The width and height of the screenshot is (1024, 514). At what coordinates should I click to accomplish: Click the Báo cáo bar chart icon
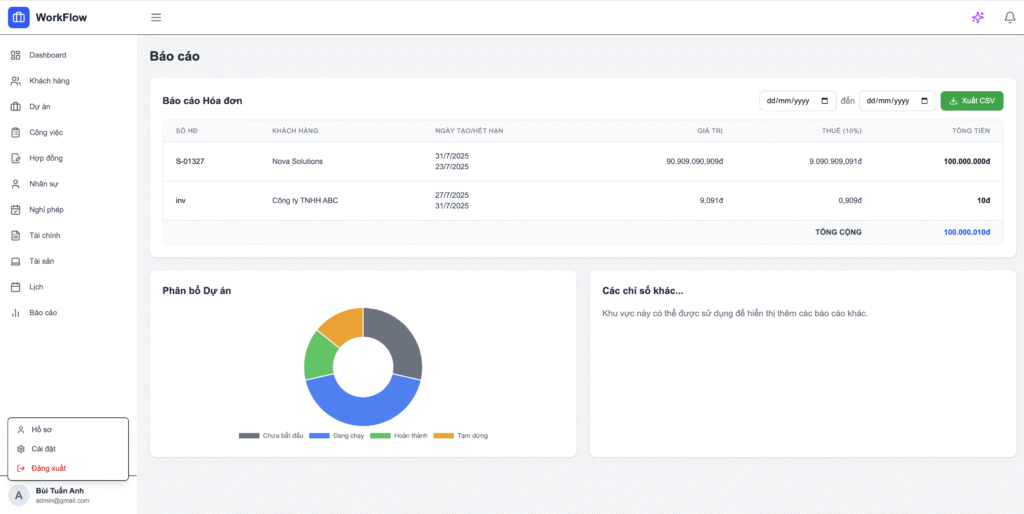click(x=15, y=313)
